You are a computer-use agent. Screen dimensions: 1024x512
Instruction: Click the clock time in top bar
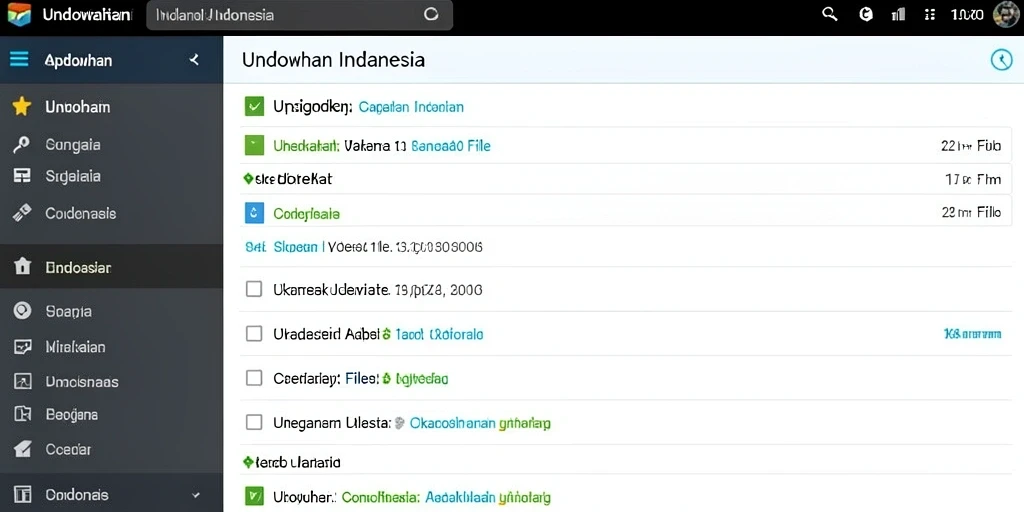click(x=968, y=14)
